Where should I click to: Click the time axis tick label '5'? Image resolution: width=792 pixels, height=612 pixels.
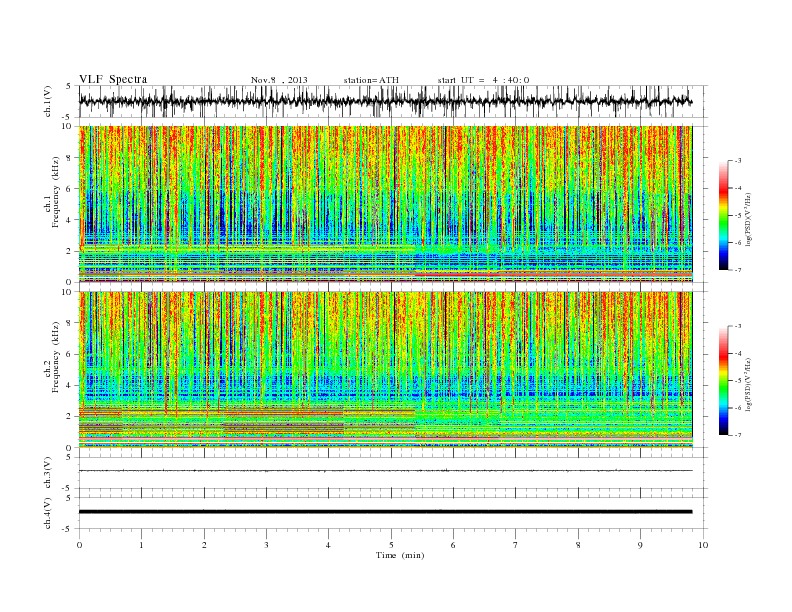click(x=391, y=545)
